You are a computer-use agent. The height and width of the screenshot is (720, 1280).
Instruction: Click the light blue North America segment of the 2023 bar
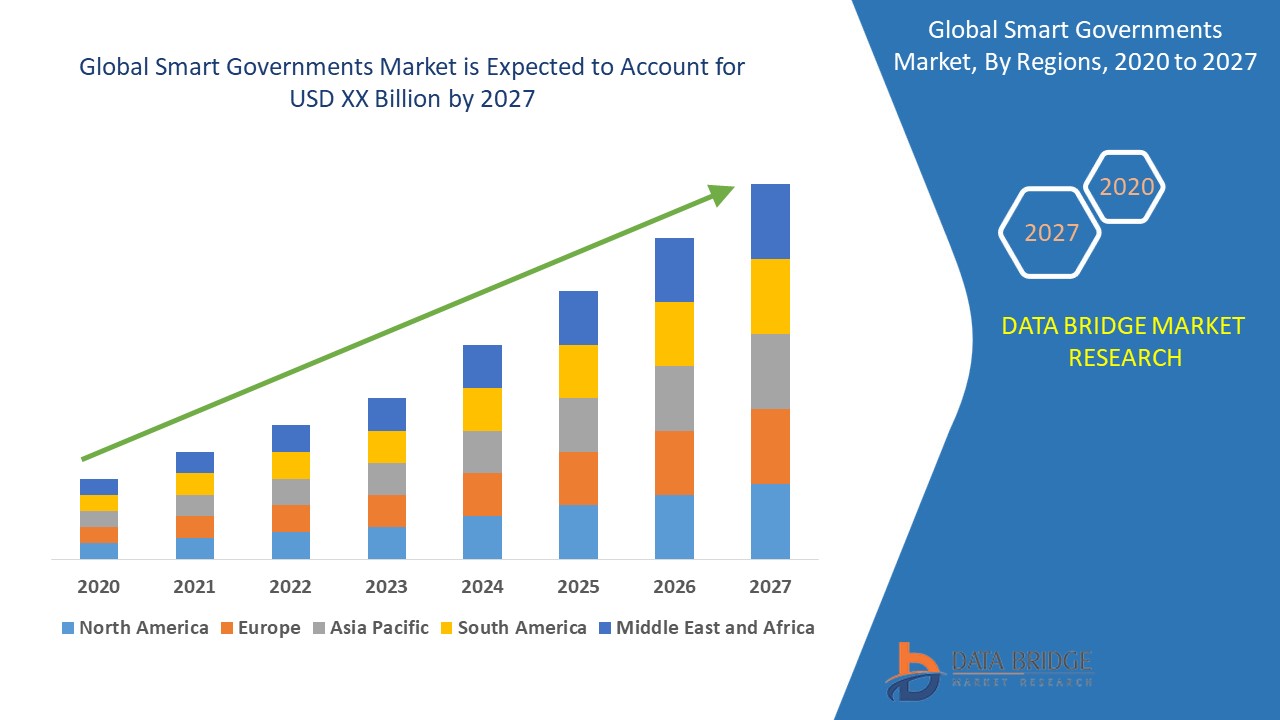(387, 542)
